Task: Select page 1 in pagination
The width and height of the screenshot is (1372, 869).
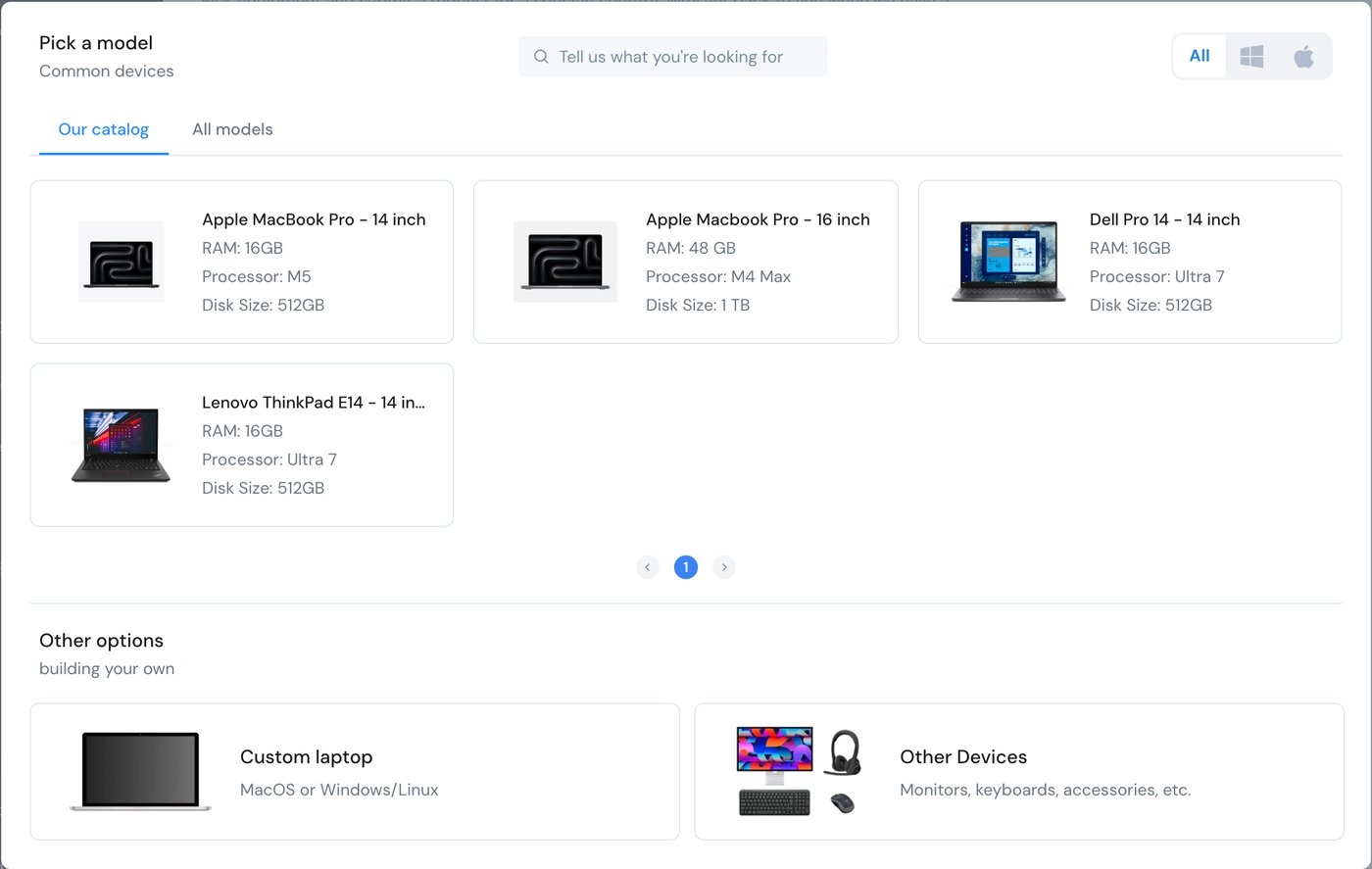Action: click(686, 567)
